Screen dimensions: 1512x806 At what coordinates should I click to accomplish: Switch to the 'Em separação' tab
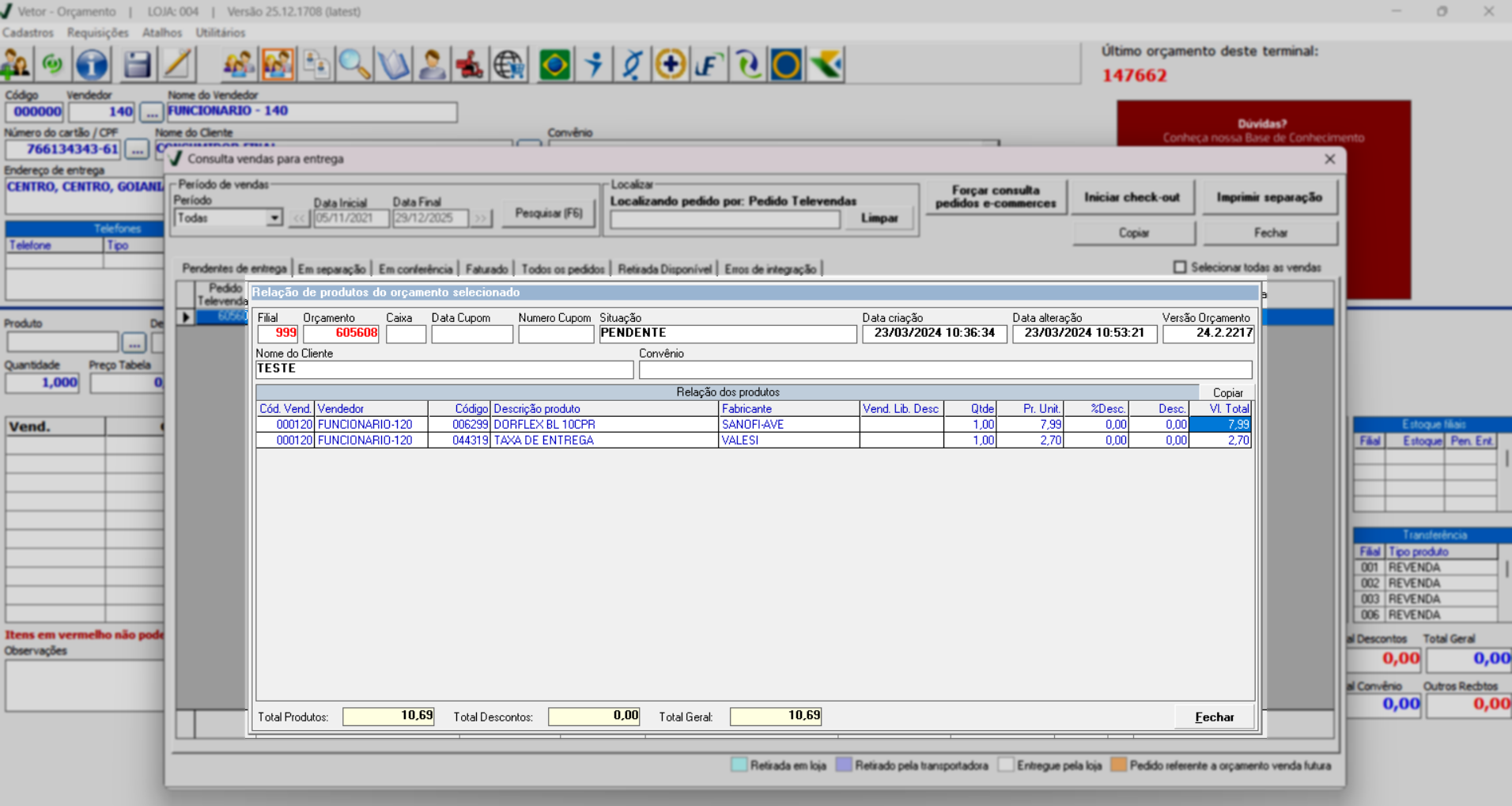[331, 270]
